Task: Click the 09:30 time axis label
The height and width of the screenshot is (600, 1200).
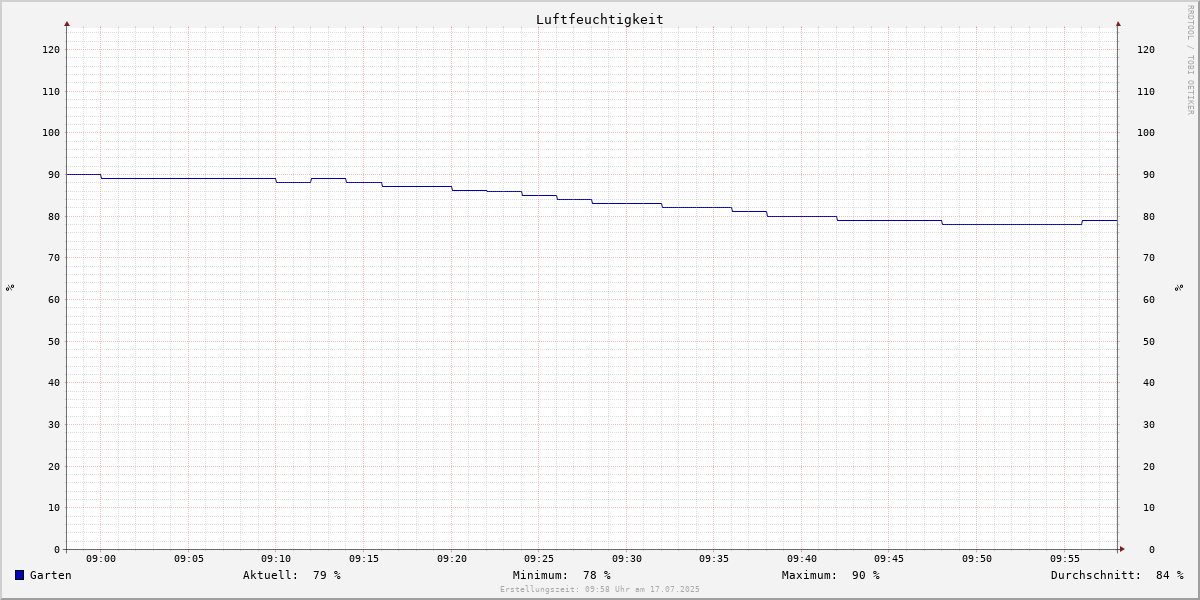Action: pyautogui.click(x=627, y=559)
